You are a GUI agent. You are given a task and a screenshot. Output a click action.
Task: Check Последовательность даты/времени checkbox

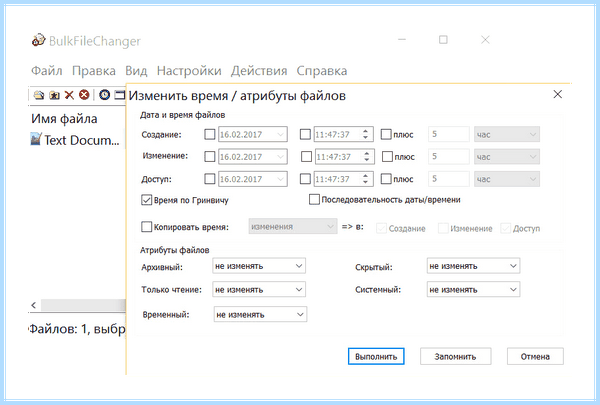pyautogui.click(x=314, y=199)
